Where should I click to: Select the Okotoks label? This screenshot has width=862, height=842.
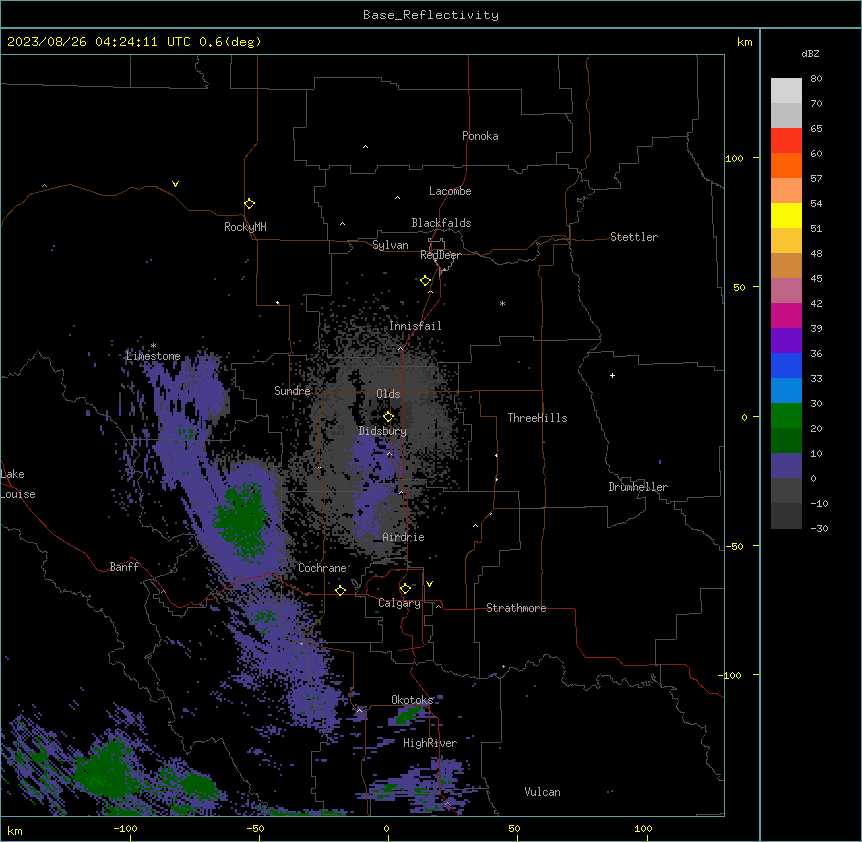click(412, 700)
